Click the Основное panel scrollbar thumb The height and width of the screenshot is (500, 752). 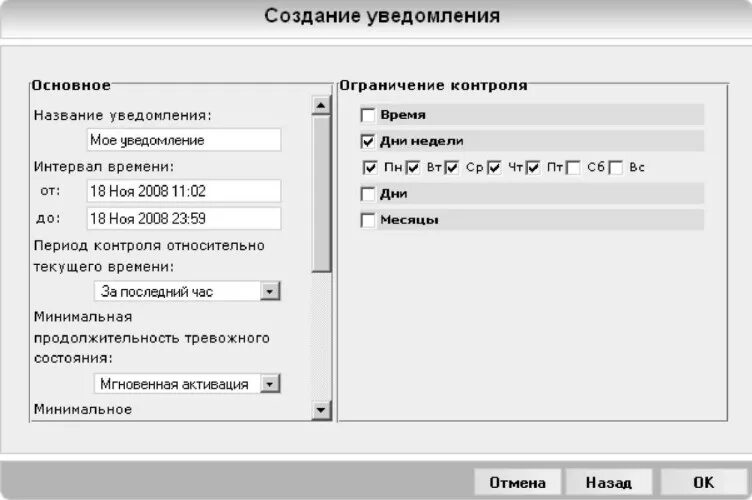321,194
